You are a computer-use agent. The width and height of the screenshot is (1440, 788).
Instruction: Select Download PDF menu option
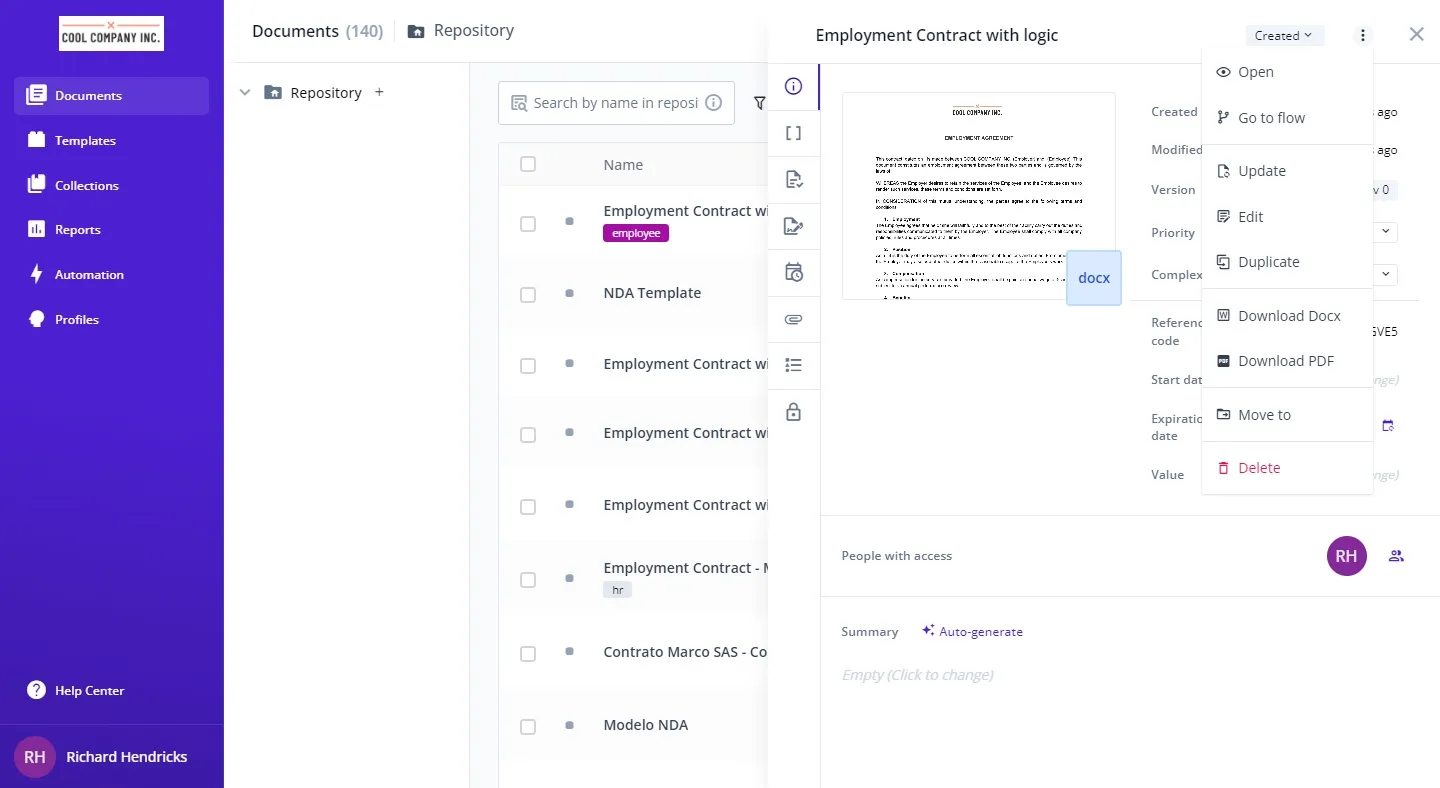tap(1285, 361)
